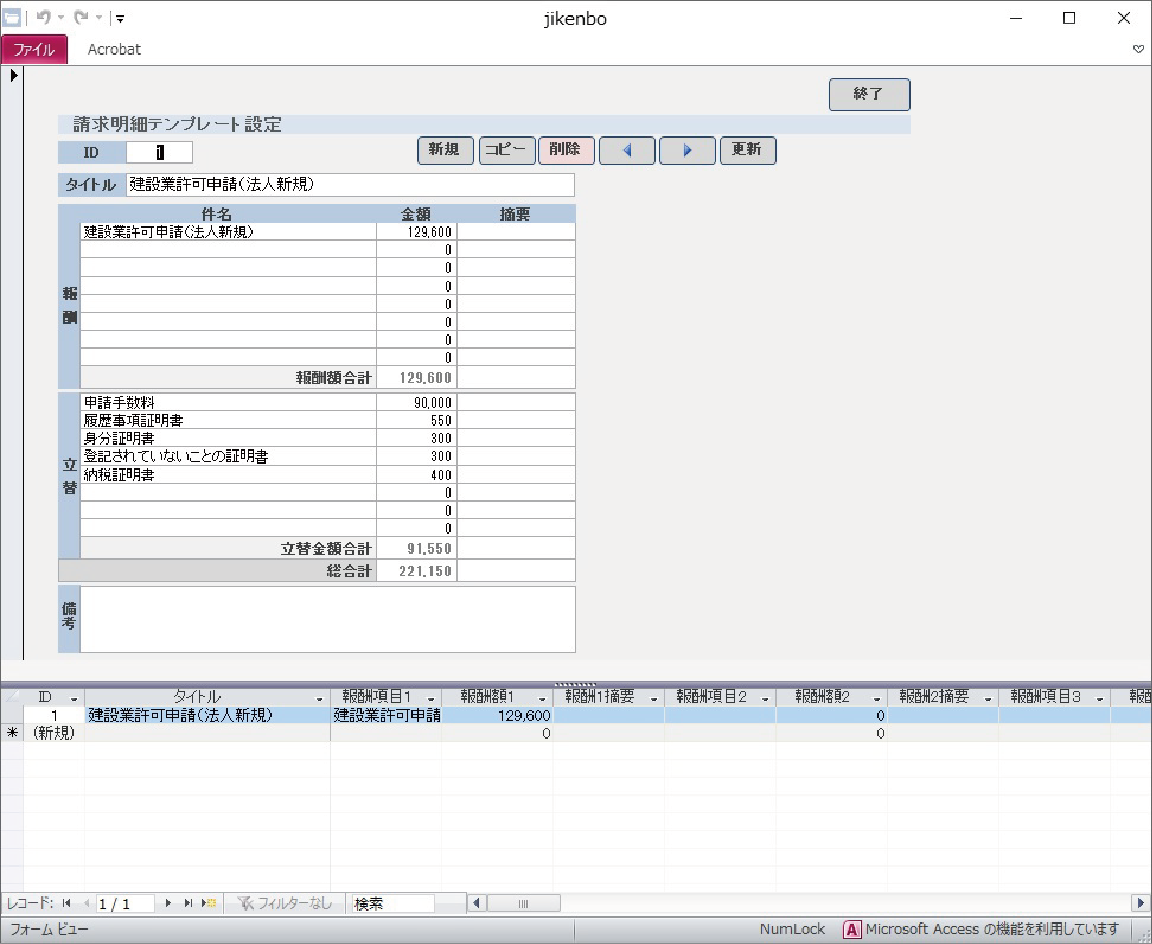
Task: Click the next record arrow button in form
Action: [687, 150]
